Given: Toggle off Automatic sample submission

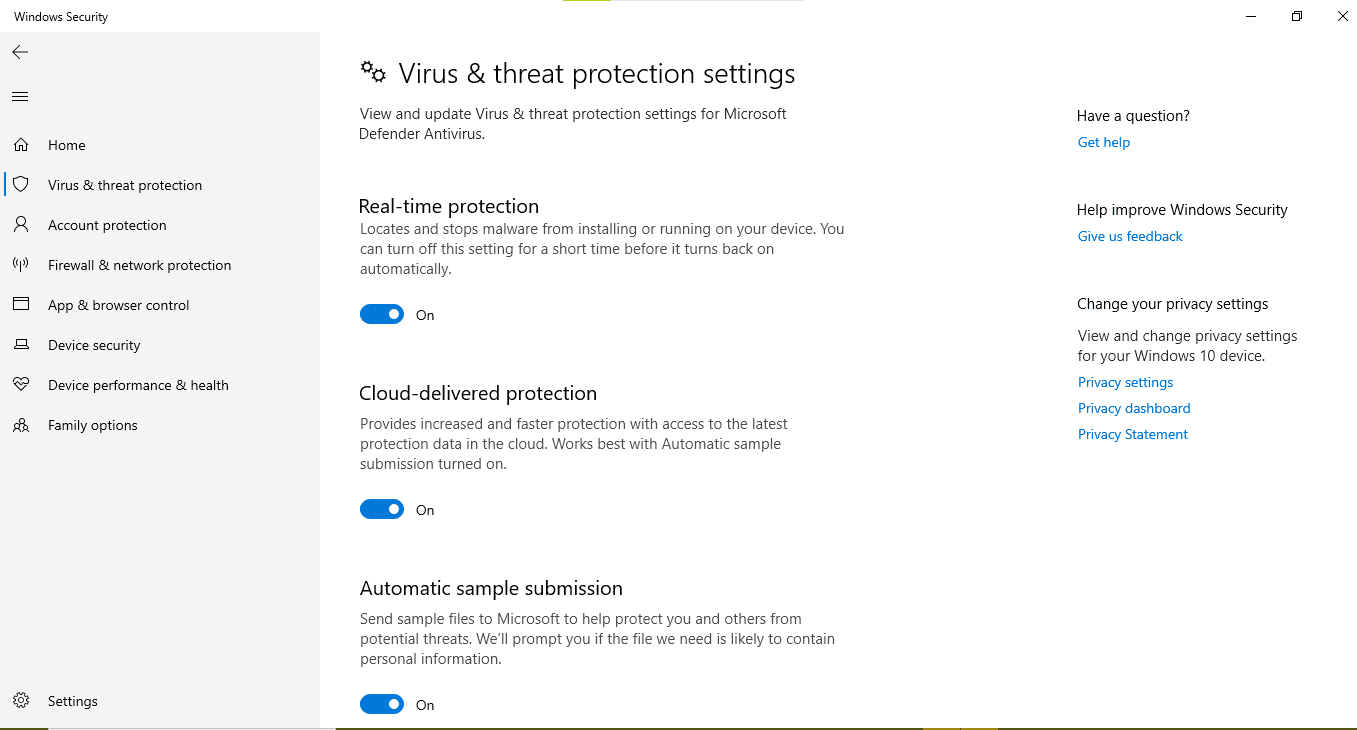Looking at the screenshot, I should (381, 704).
